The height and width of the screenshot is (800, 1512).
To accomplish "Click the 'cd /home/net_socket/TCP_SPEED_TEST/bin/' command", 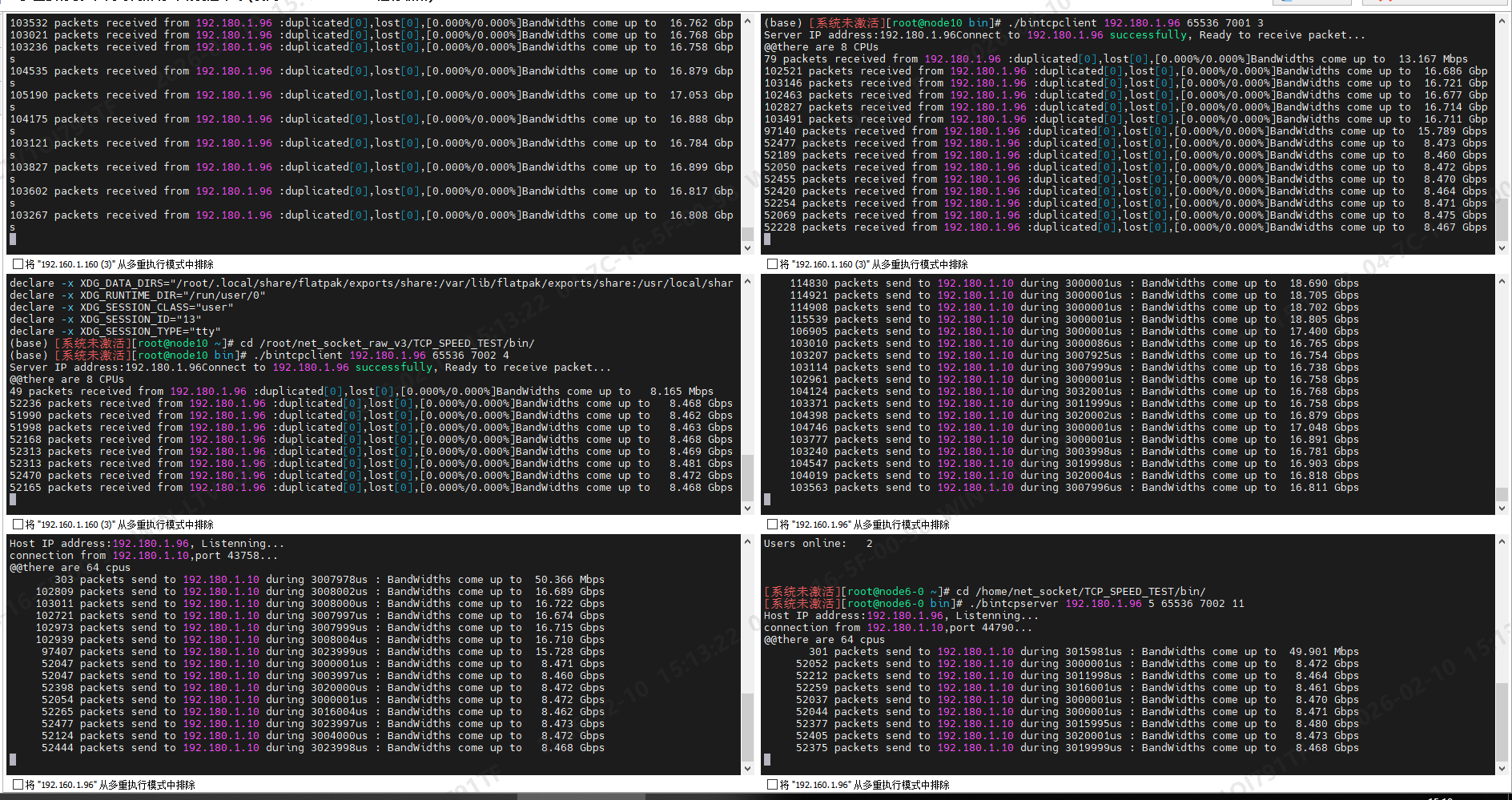I will click(x=1081, y=592).
